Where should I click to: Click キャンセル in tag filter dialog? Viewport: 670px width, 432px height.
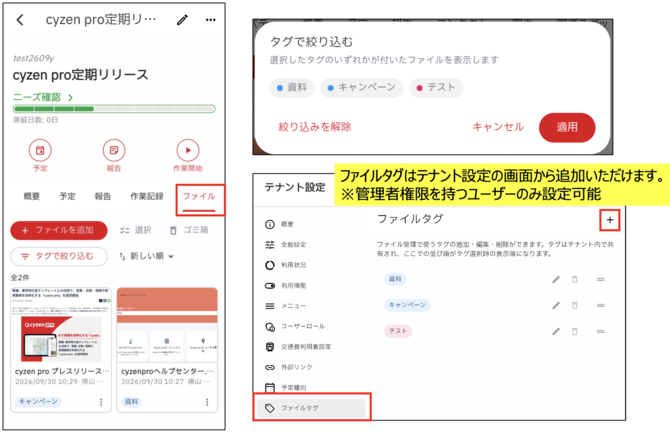click(x=498, y=127)
